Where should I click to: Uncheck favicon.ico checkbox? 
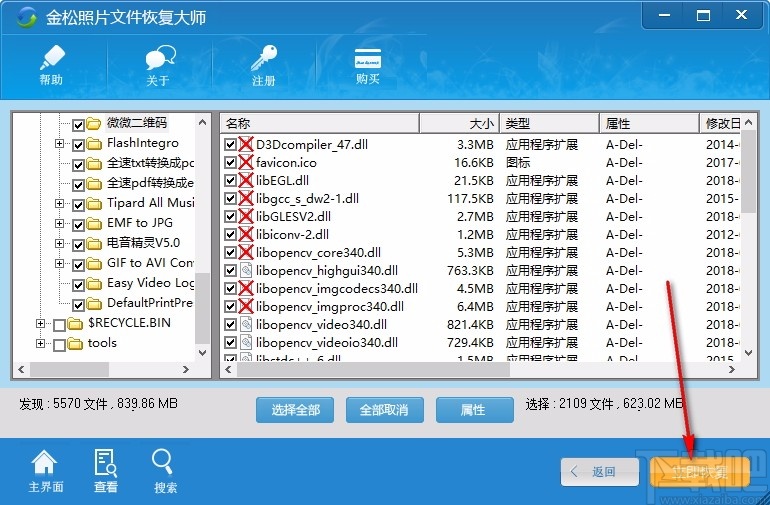click(230, 162)
